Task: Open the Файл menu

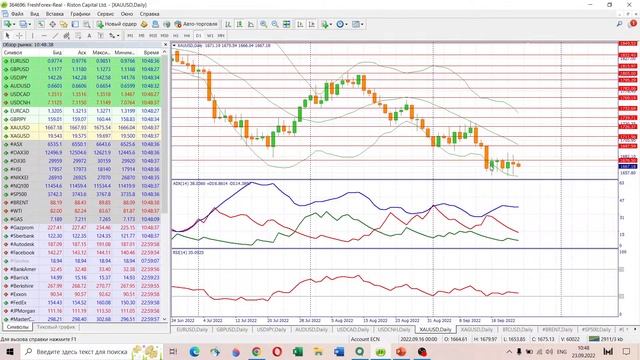Action: [x=16, y=14]
